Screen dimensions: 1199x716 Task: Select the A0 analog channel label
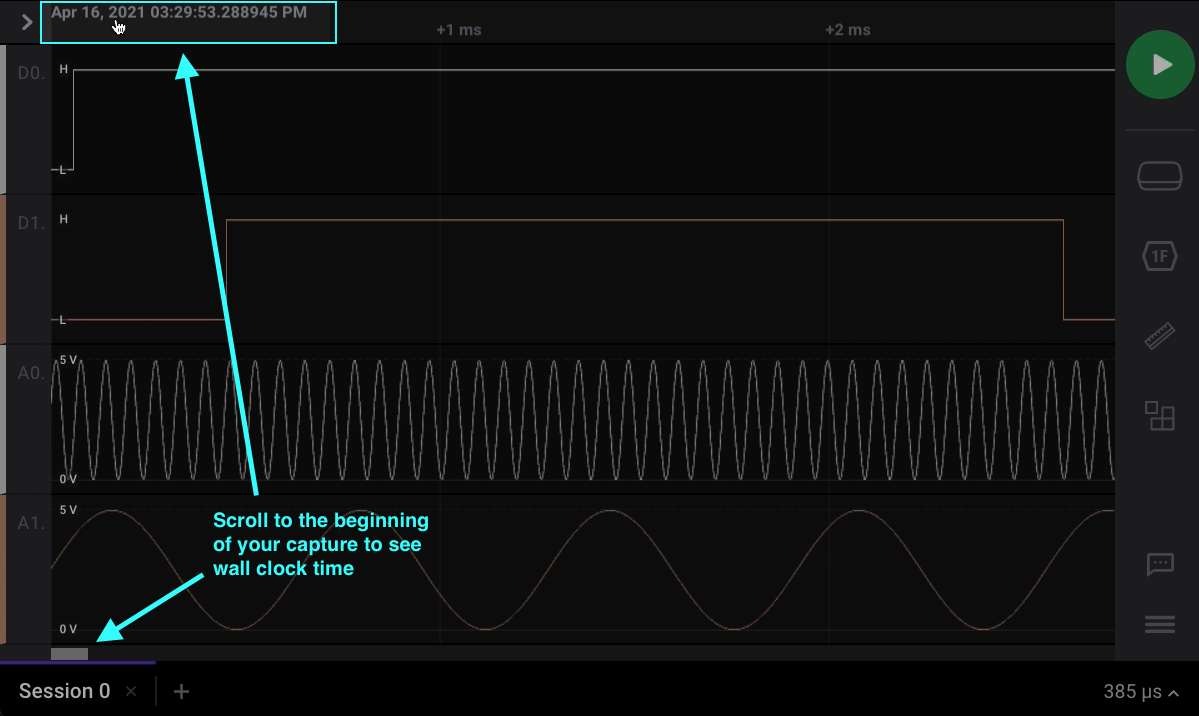[31, 373]
